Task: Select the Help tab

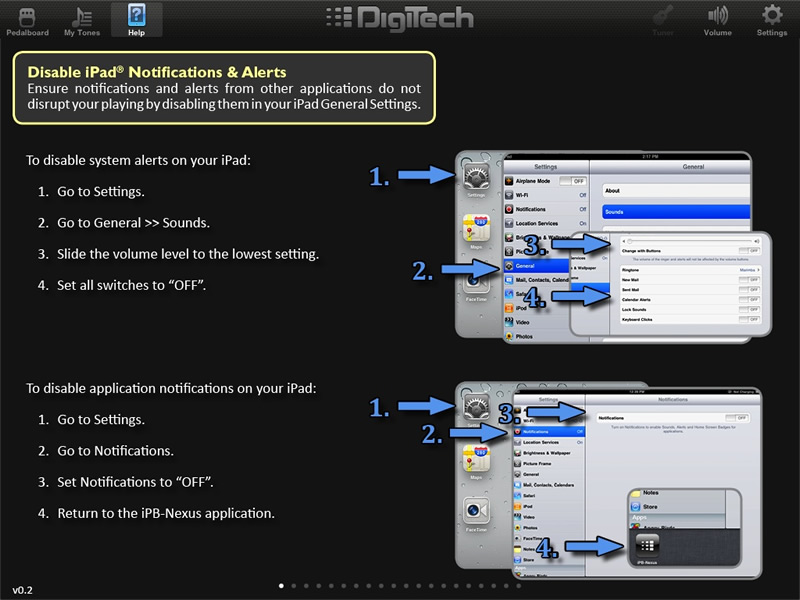Action: (136, 20)
